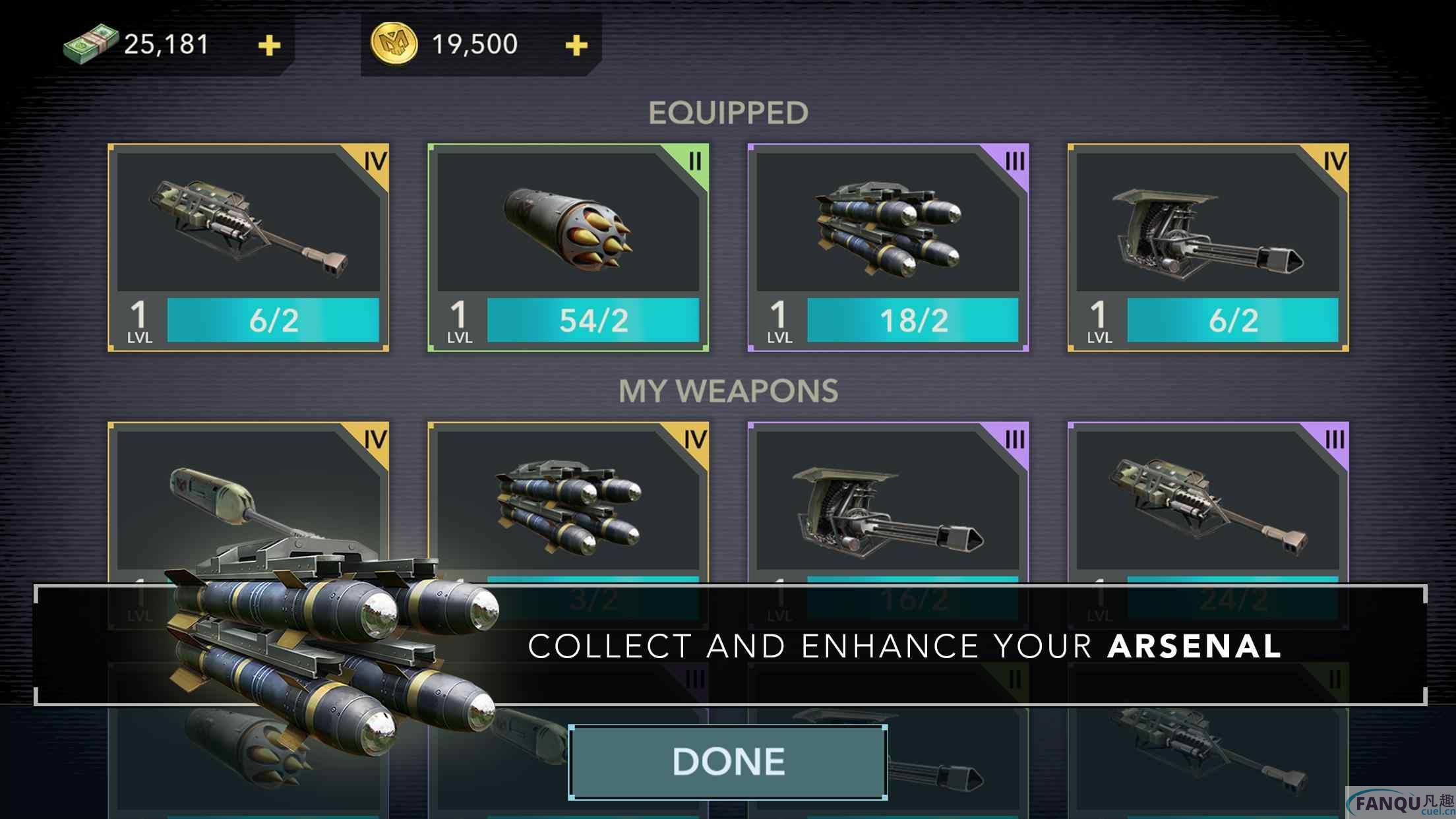Click the purple III badge on equipped missiles

point(1015,161)
